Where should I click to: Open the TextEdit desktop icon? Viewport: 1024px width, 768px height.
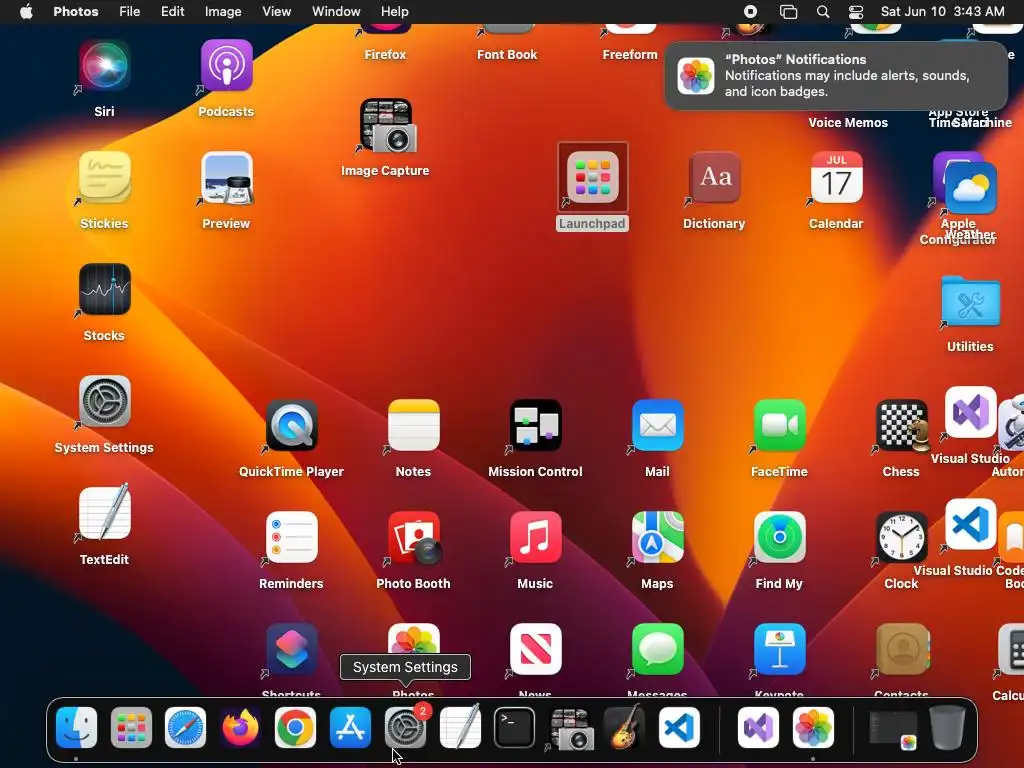(x=104, y=513)
